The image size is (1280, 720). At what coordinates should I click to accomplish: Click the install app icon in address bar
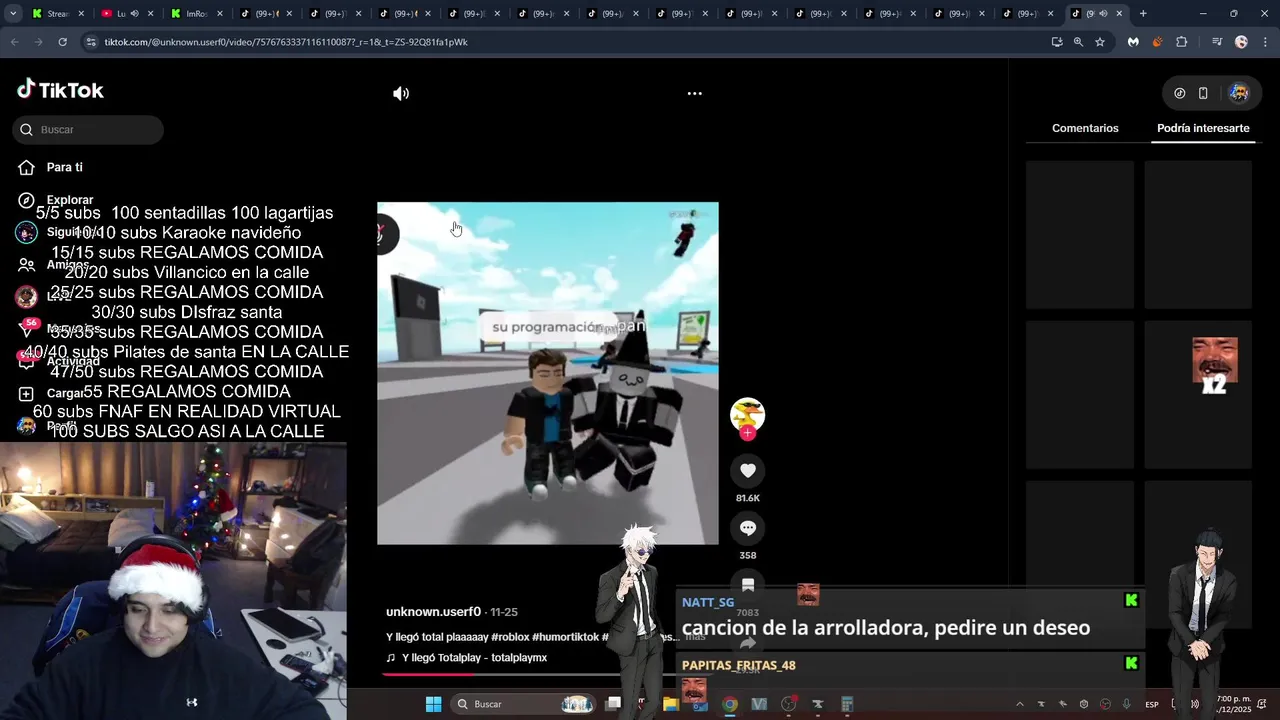click(1057, 42)
